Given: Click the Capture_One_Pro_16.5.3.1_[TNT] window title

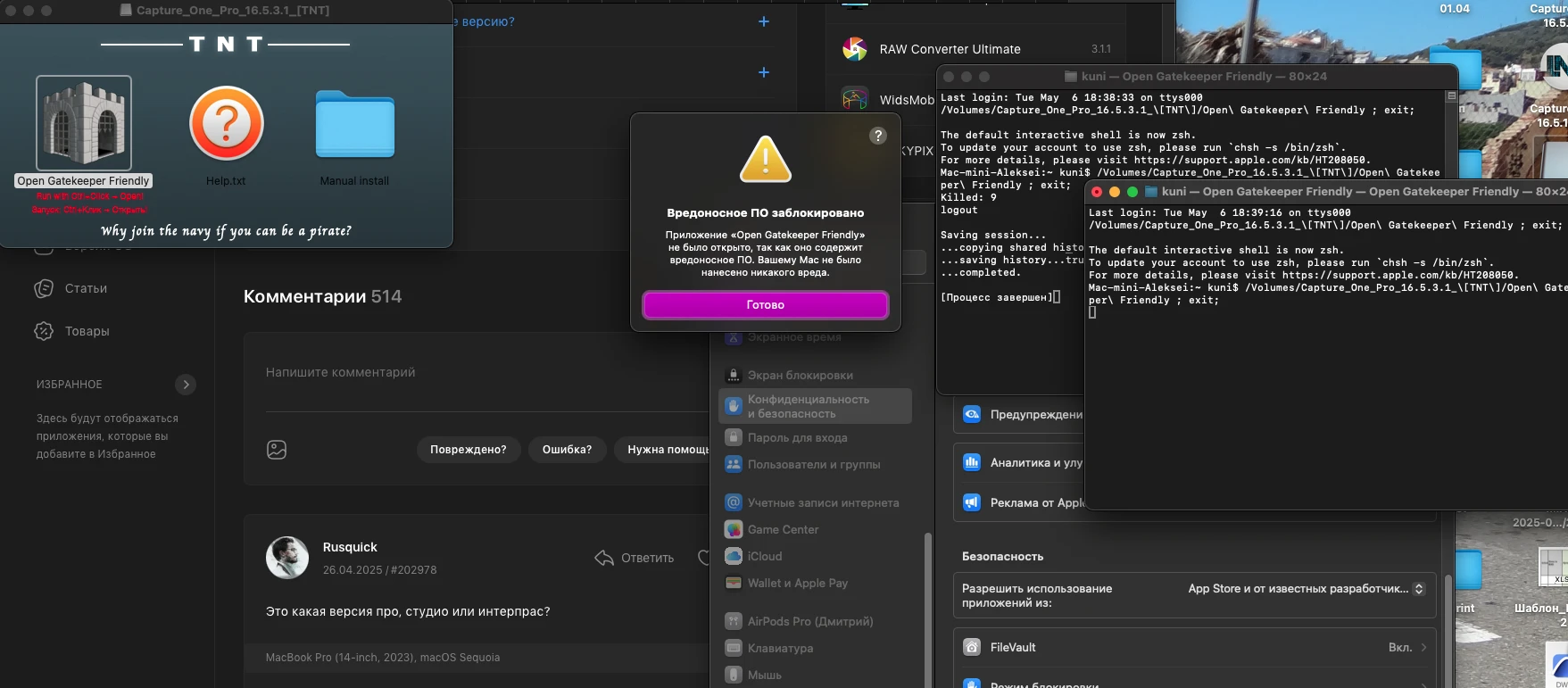Looking at the screenshot, I should coord(232,11).
